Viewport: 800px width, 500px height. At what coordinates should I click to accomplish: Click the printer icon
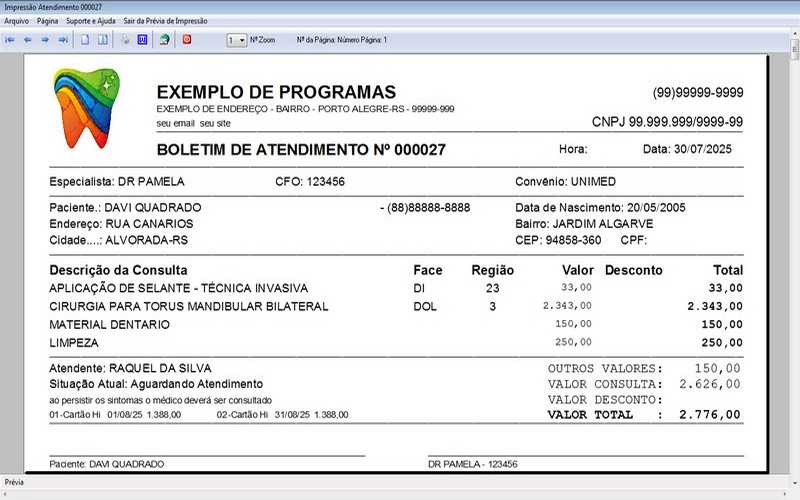125,40
